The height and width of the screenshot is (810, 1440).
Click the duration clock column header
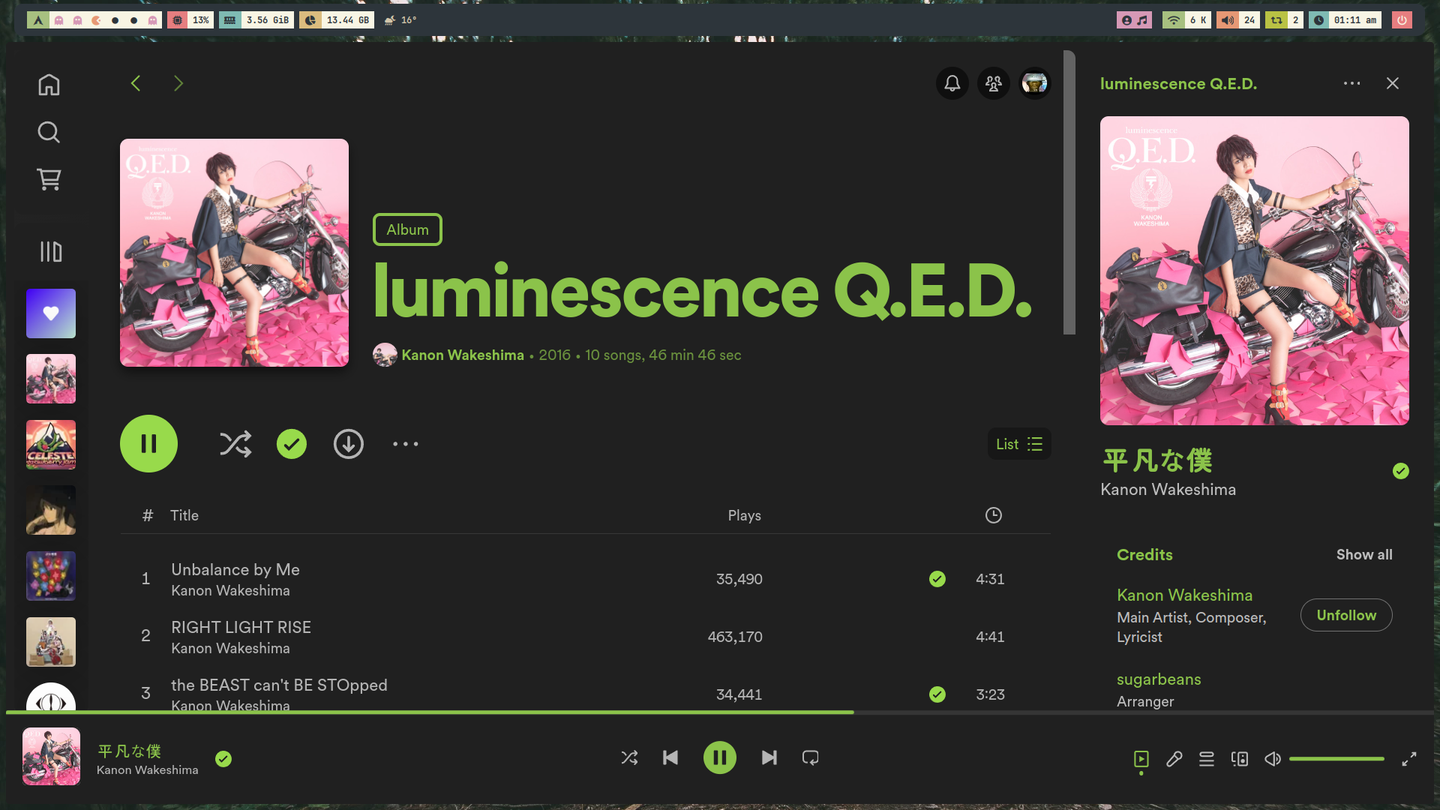[x=993, y=515]
